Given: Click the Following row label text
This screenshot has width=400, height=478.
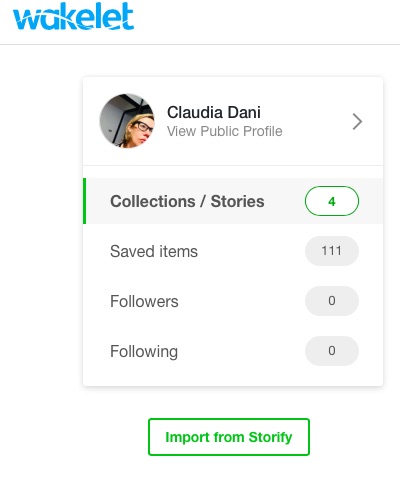Looking at the screenshot, I should 144,352.
